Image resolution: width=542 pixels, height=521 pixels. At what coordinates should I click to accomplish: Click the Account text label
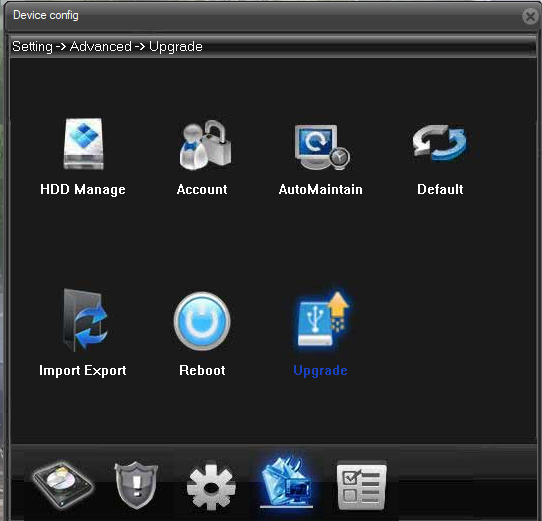[x=202, y=189]
